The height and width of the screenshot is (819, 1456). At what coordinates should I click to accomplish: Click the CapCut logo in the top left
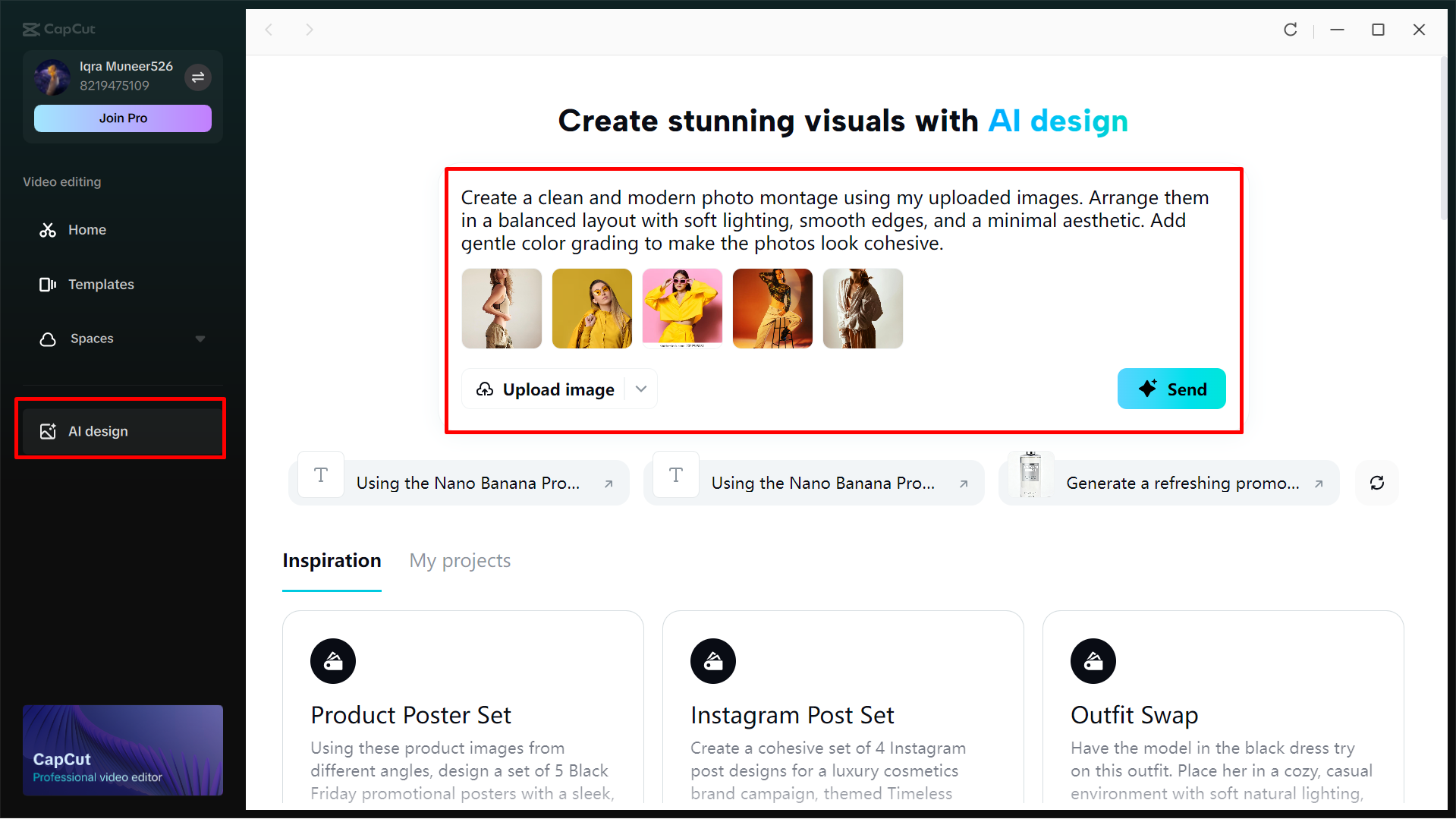pos(58,30)
